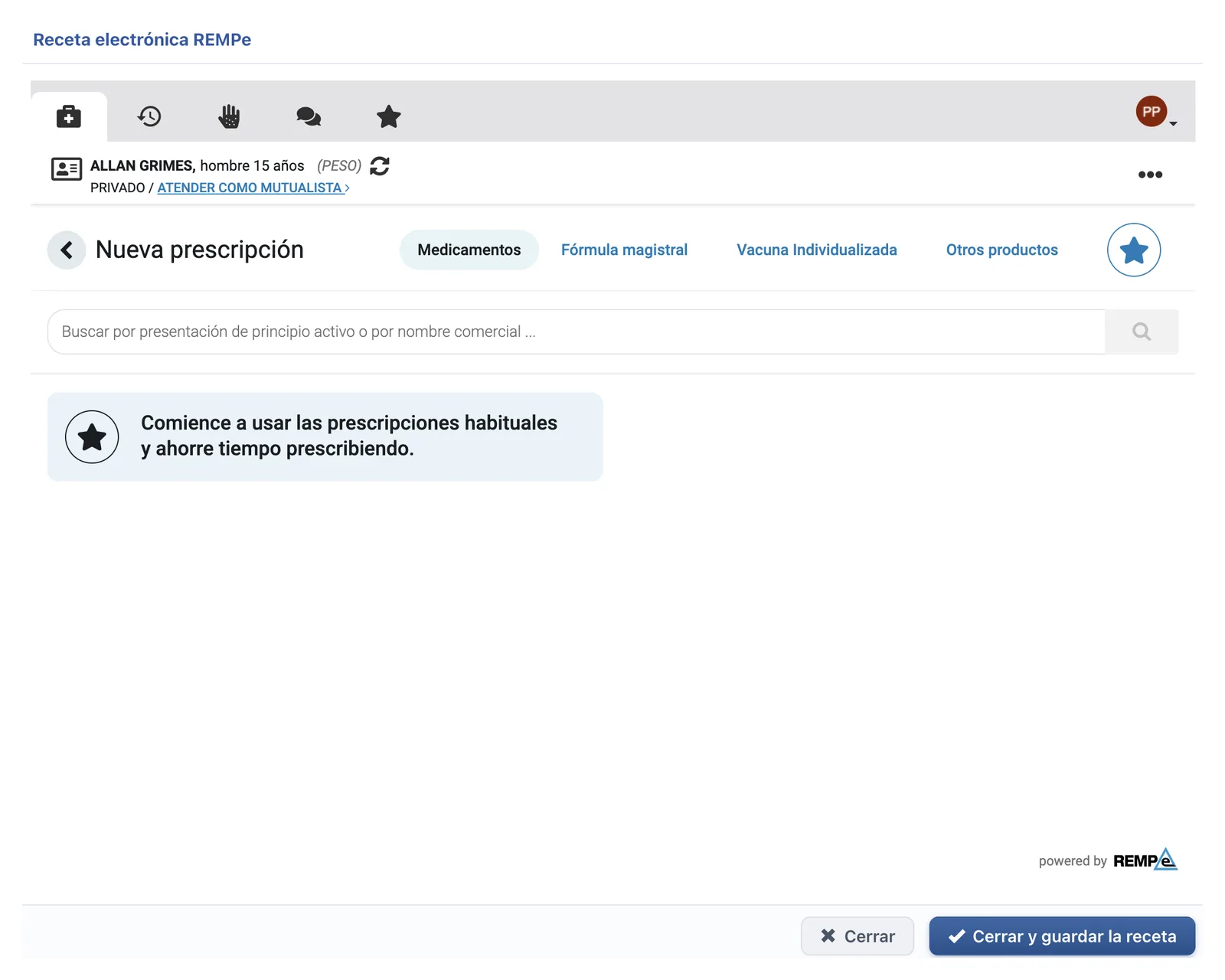This screenshot has width=1225, height=980.
Task: Open the messages chat bubbles tab
Action: (309, 116)
